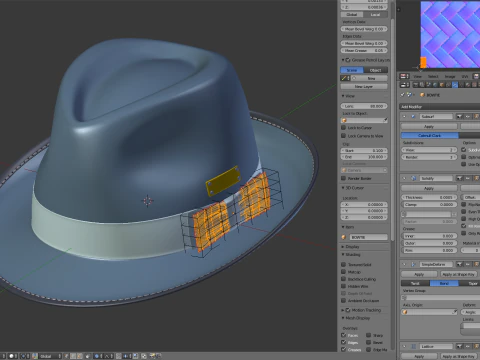The height and width of the screenshot is (360, 480).
Task: Enable Render Border checkbox
Action: click(x=343, y=178)
